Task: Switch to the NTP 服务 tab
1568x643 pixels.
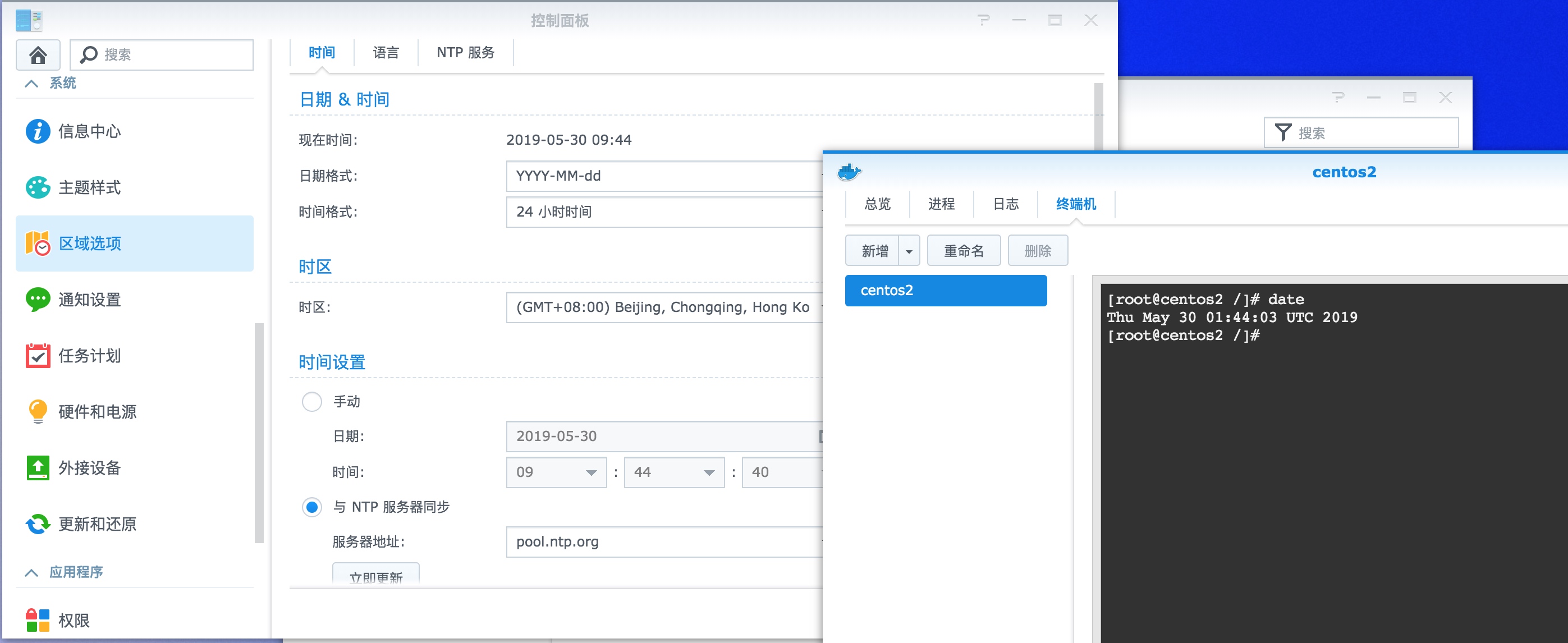Action: tap(466, 52)
